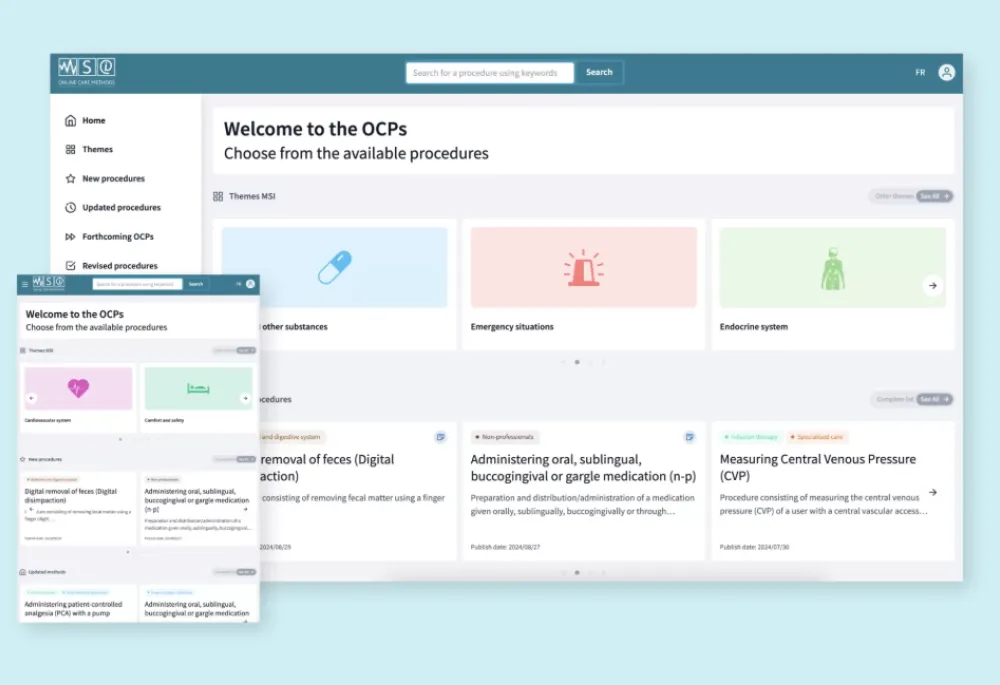Screen dimensions: 1000x685
Task: Open the Cardiovascular system heart card
Action: pos(78,397)
